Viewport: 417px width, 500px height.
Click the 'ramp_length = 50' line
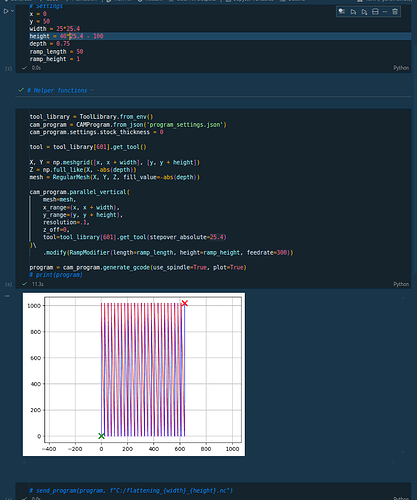point(56,52)
